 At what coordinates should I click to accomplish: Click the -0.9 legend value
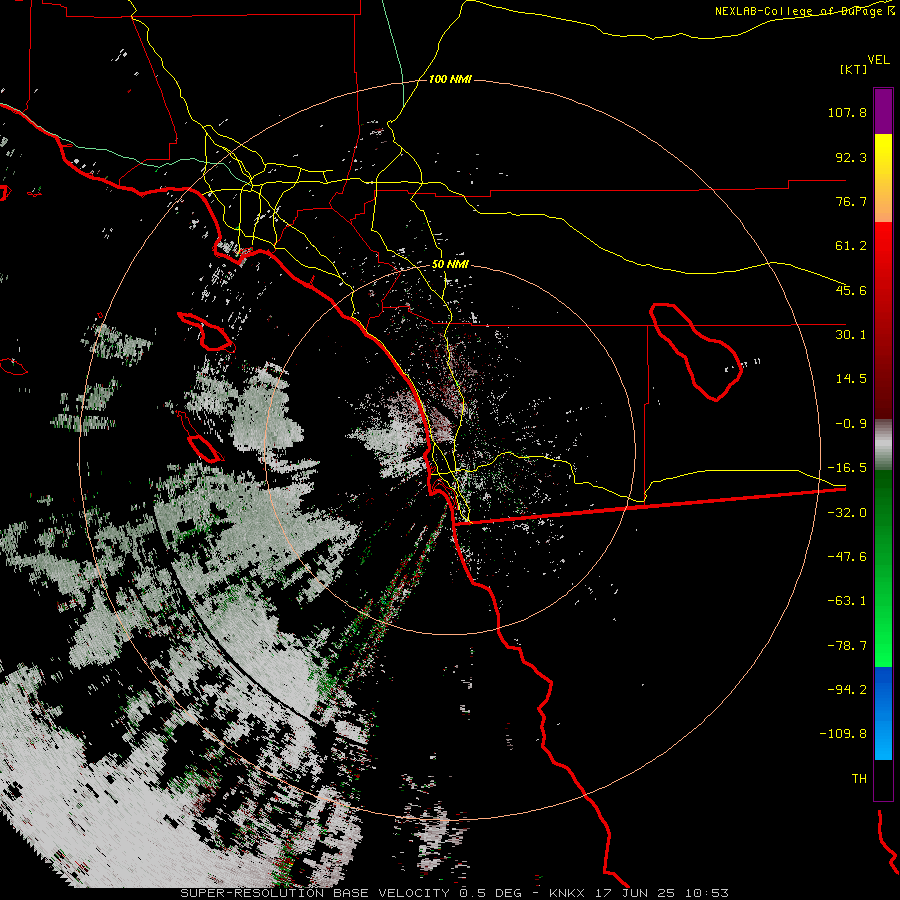pos(851,424)
